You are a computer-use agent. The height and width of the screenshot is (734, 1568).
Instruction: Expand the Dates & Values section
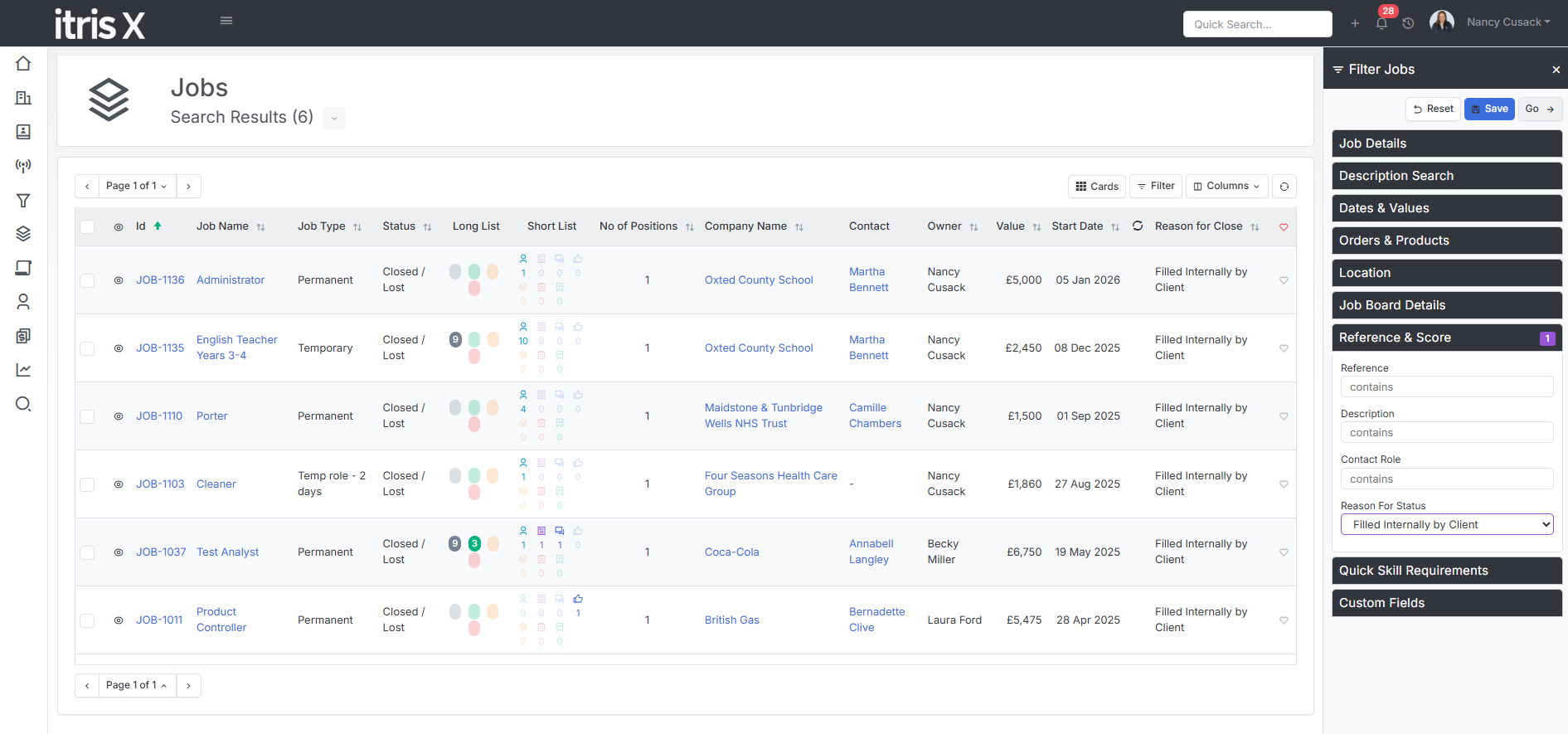tap(1447, 208)
